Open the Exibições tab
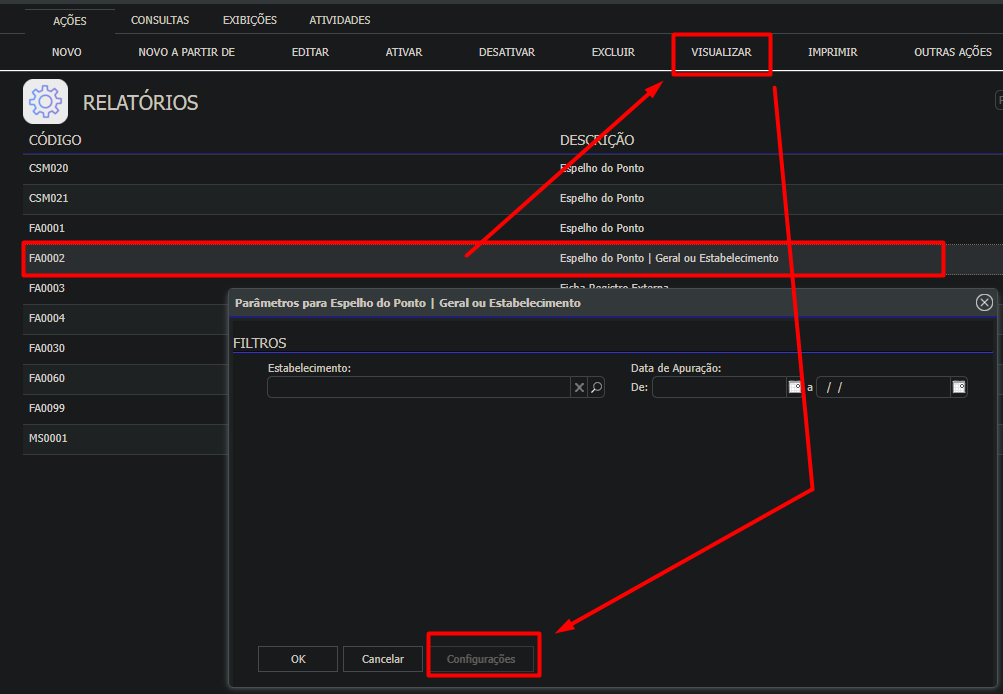This screenshot has height=694, width=1003. tap(250, 20)
